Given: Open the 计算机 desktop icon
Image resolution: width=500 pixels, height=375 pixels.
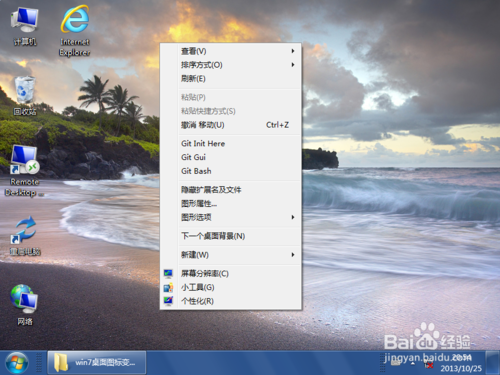Looking at the screenshot, I should point(25,27).
